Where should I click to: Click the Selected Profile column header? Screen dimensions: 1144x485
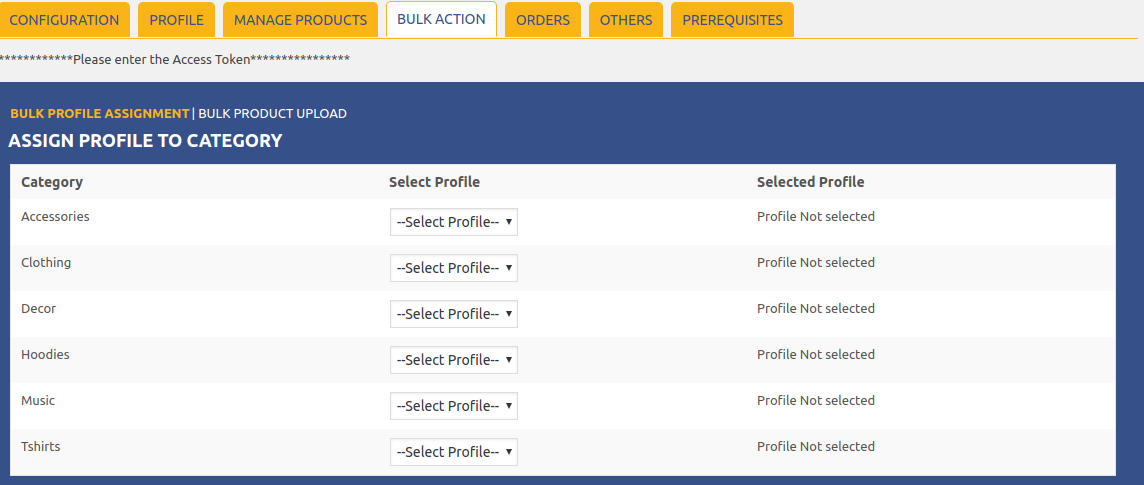pos(810,182)
